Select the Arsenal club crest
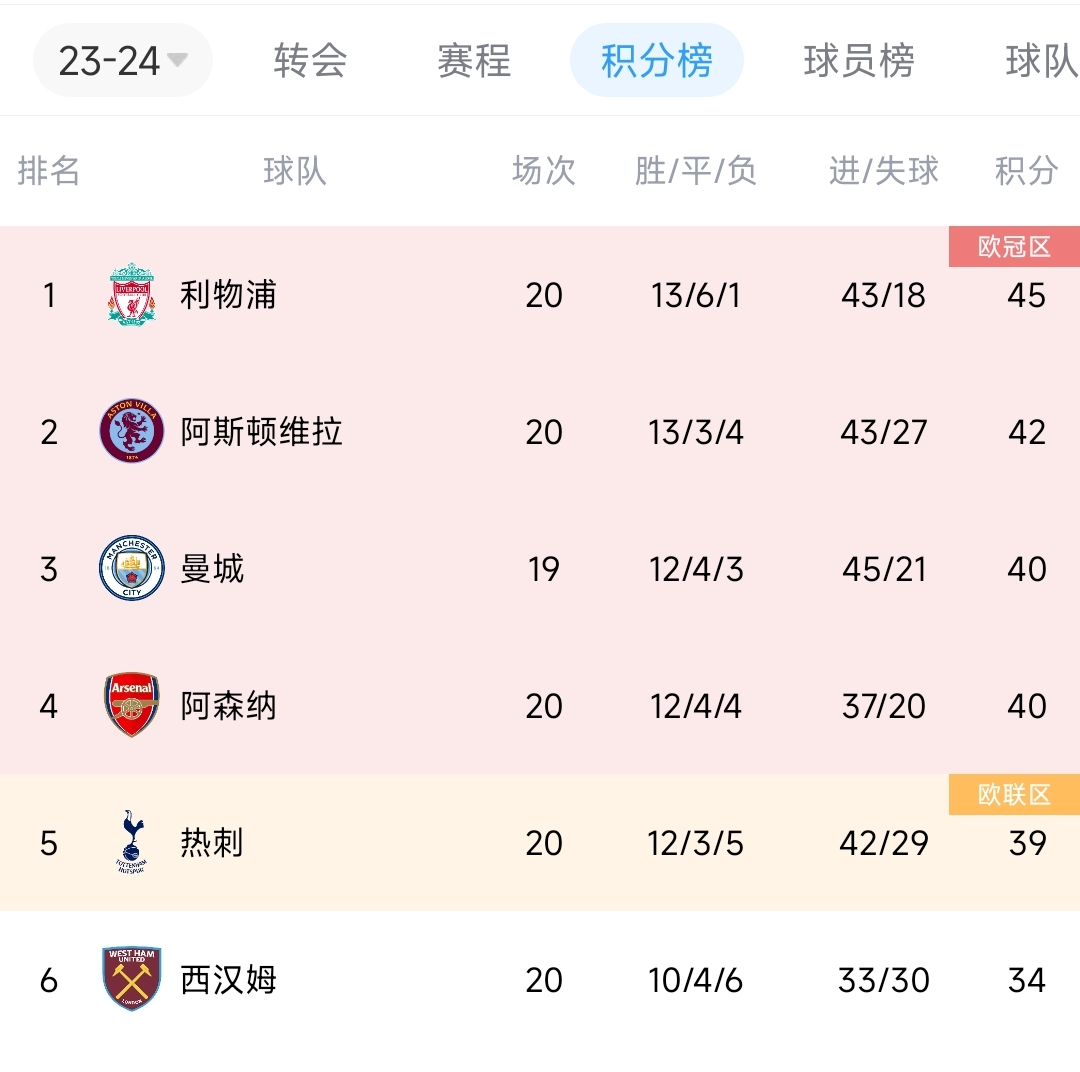1080x1072 pixels. click(x=132, y=705)
